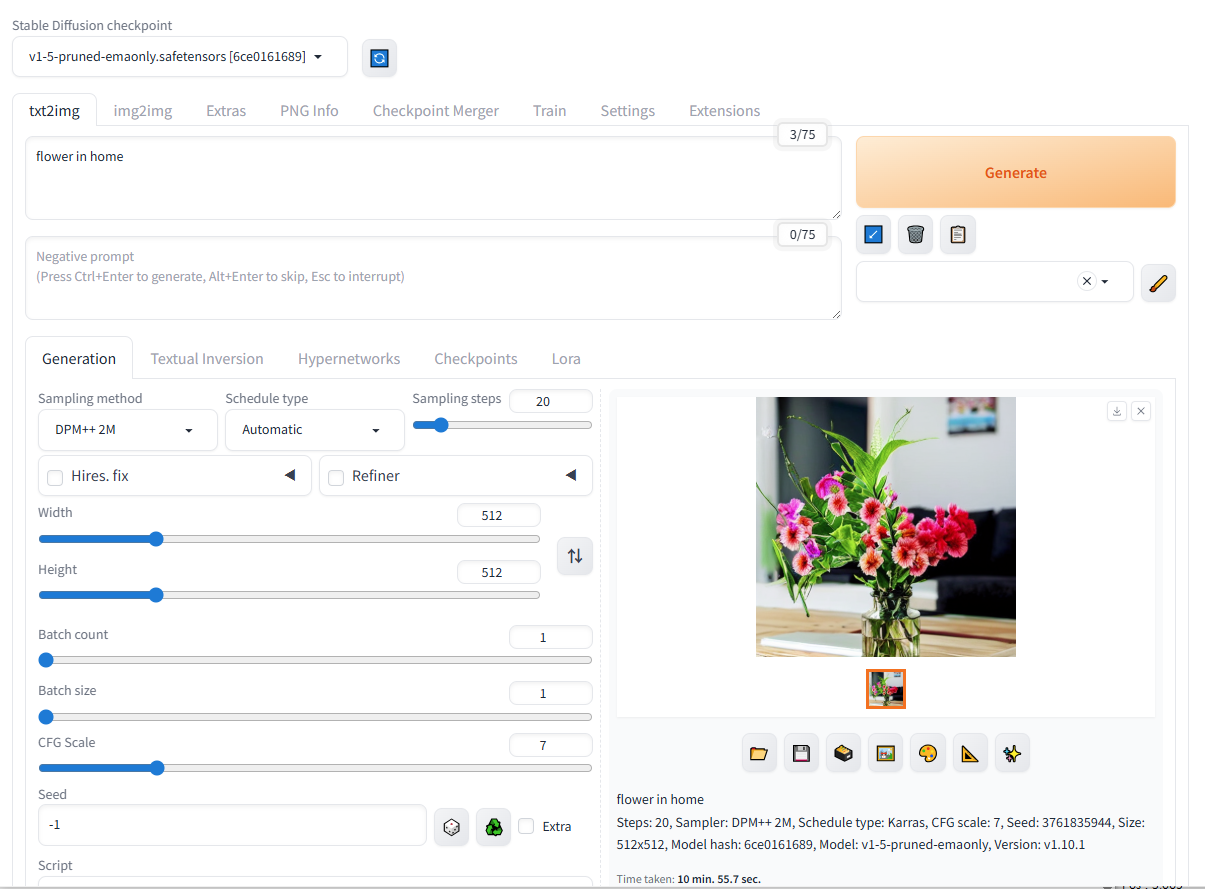Select the flower image thumbnail

tap(886, 689)
